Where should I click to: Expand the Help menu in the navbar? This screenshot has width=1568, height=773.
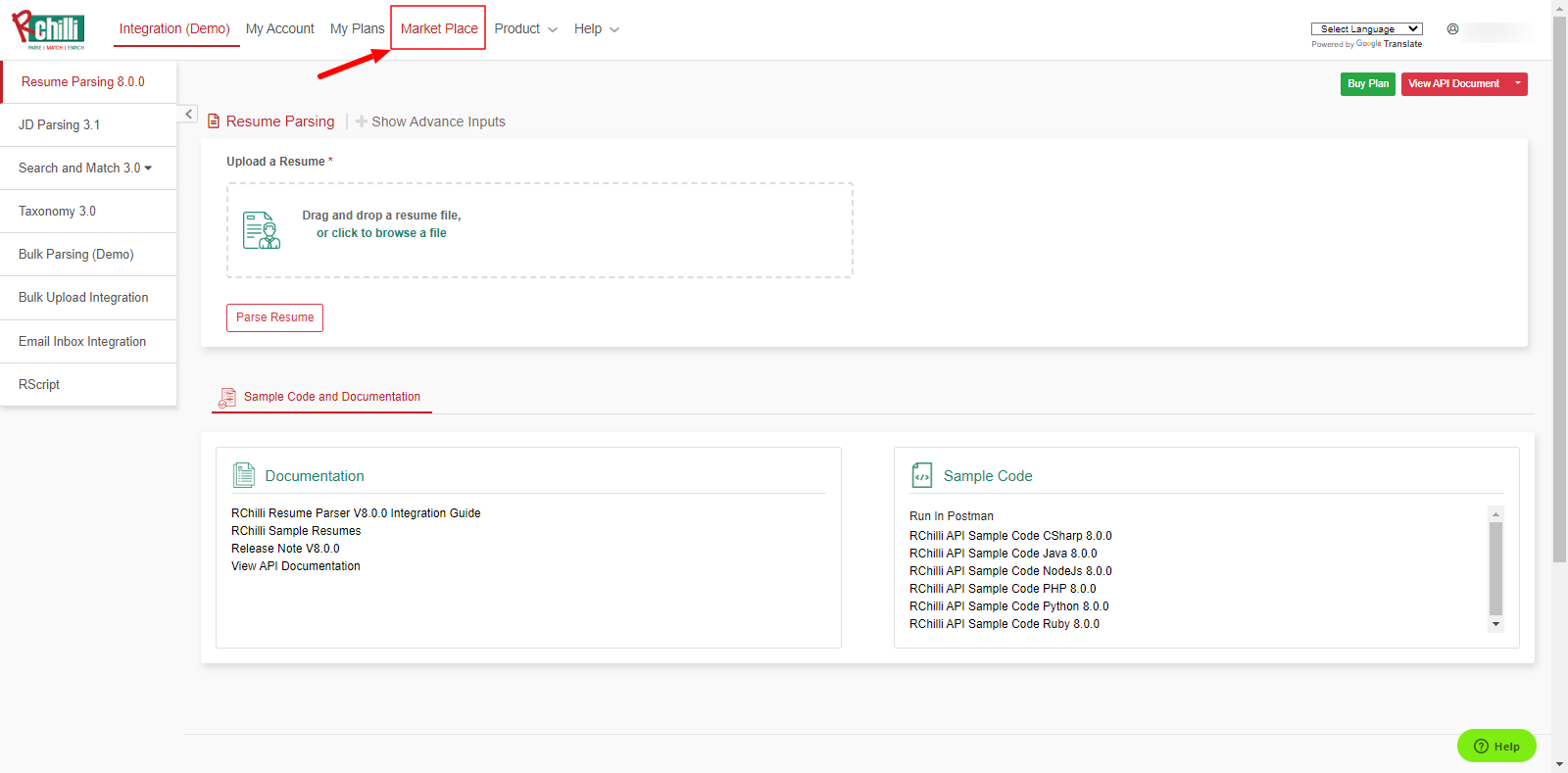(x=597, y=29)
